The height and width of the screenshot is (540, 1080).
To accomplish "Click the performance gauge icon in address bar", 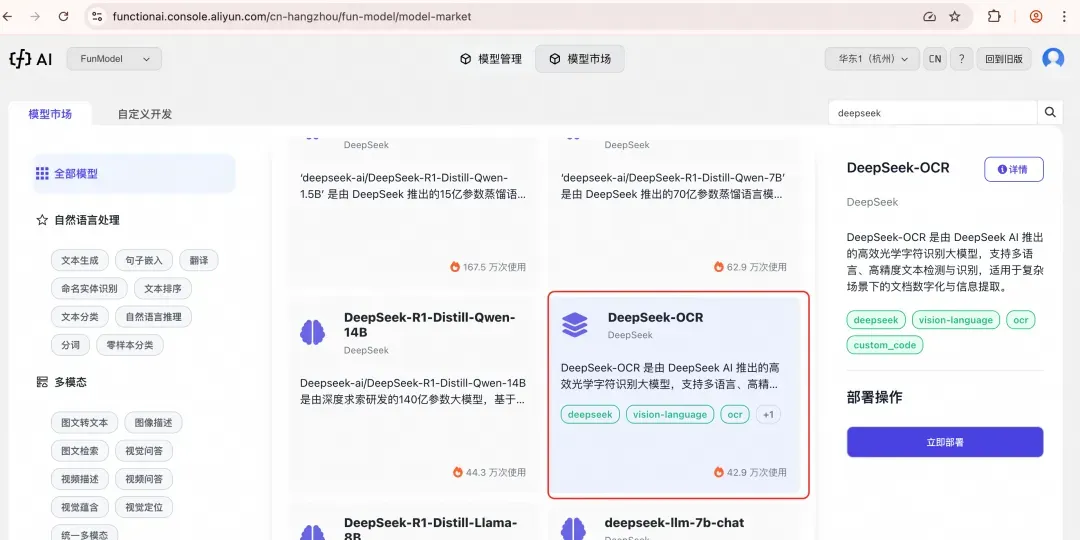I will [929, 17].
